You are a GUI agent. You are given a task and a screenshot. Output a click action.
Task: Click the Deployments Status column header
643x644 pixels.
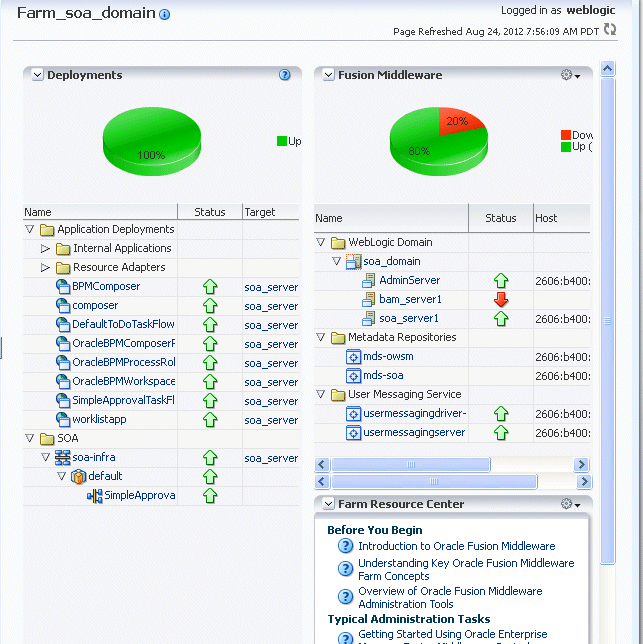tap(210, 212)
